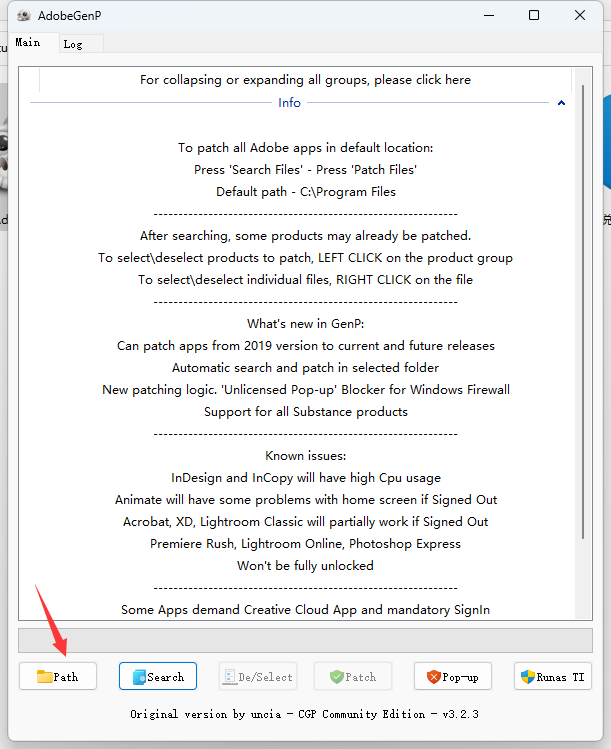Click the Patch shield button
Screen dimensions: 611x749
point(353,676)
